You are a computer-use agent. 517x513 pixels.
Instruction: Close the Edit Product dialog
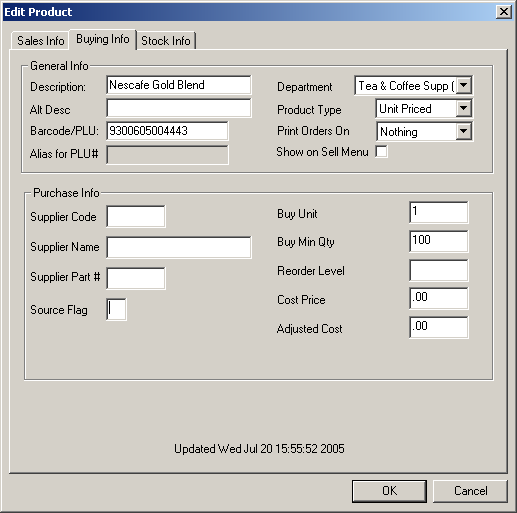(504, 12)
